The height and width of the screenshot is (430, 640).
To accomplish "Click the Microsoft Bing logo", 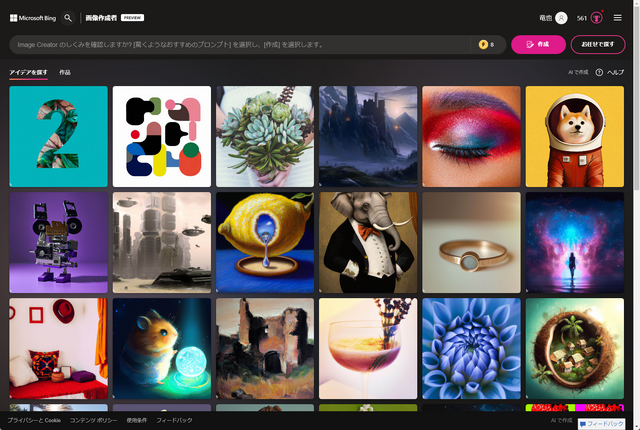I will point(33,18).
